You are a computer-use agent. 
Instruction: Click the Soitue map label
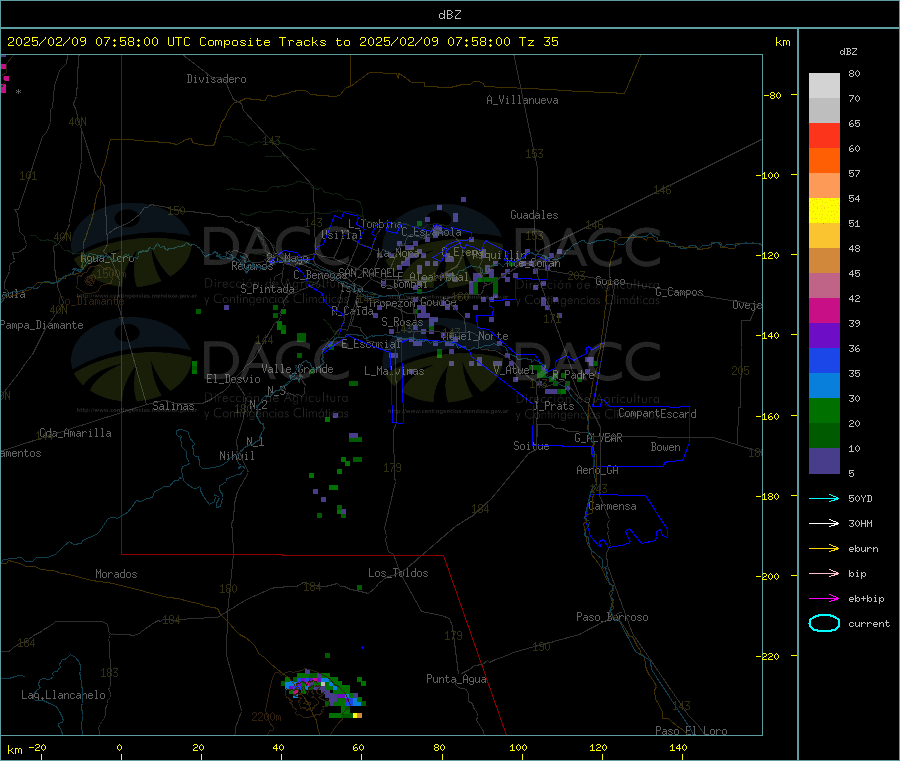531,446
